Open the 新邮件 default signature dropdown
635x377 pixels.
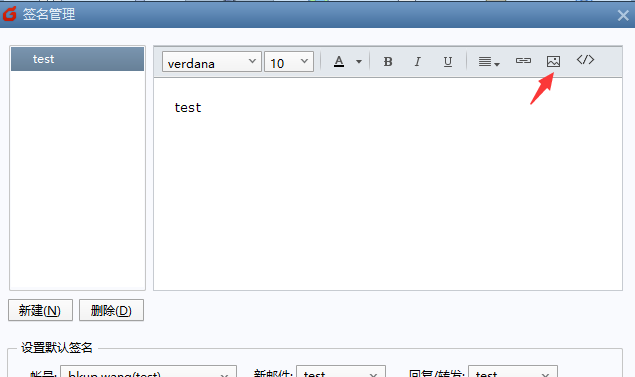tap(341, 372)
